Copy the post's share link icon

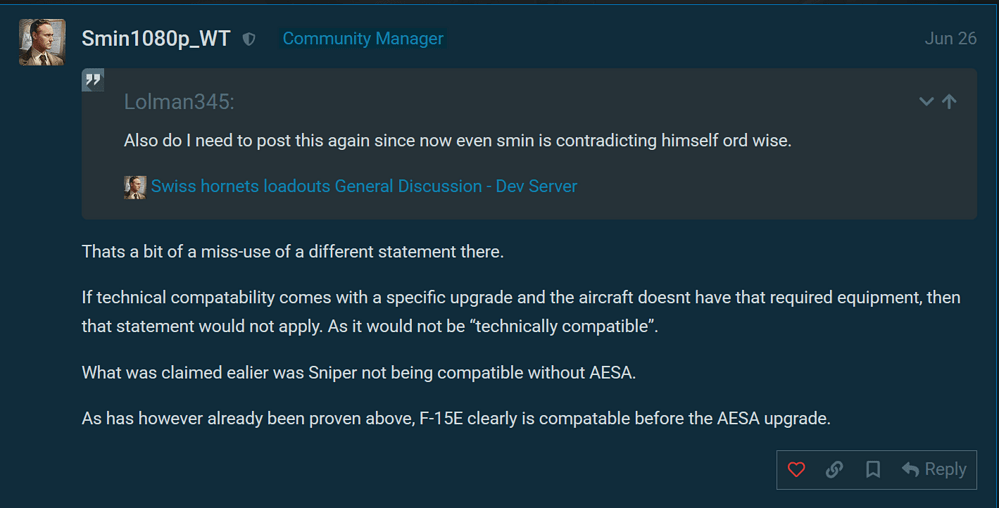pos(834,469)
